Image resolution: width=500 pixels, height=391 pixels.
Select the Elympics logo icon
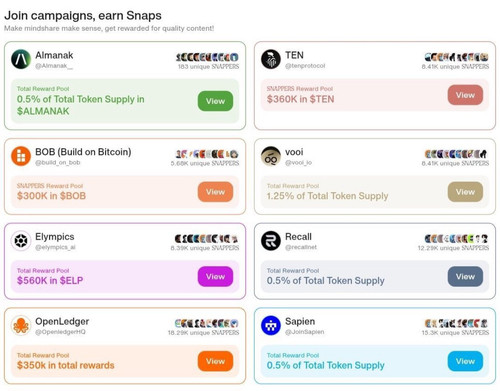(21, 240)
